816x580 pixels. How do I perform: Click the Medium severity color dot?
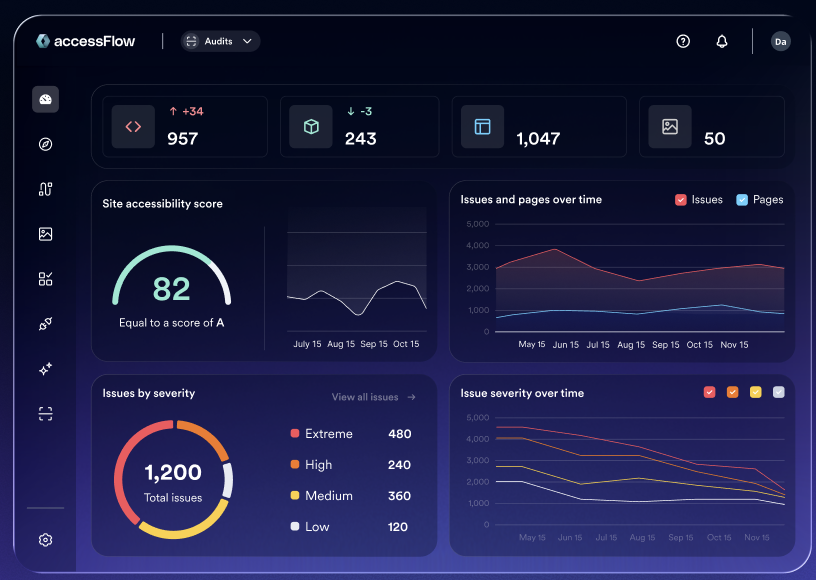click(x=295, y=495)
